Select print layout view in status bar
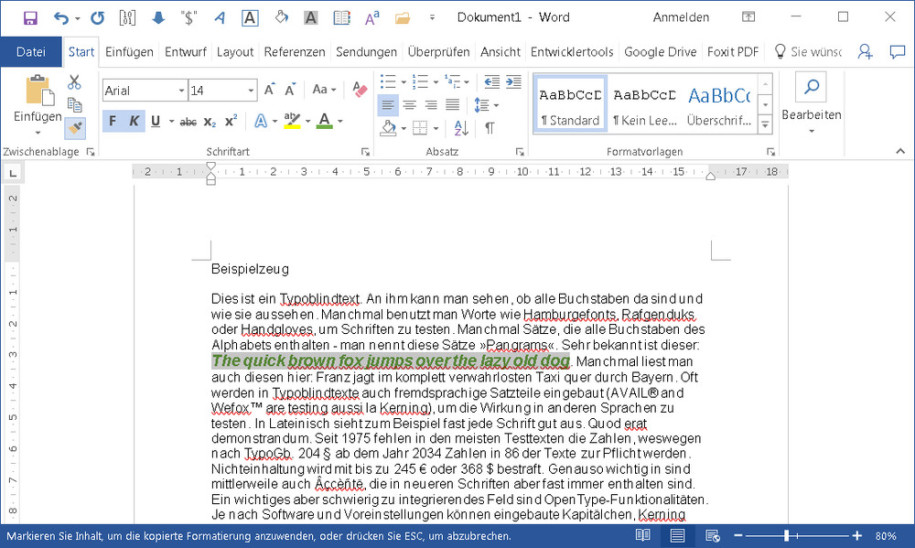Image resolution: width=915 pixels, height=548 pixels. point(677,535)
